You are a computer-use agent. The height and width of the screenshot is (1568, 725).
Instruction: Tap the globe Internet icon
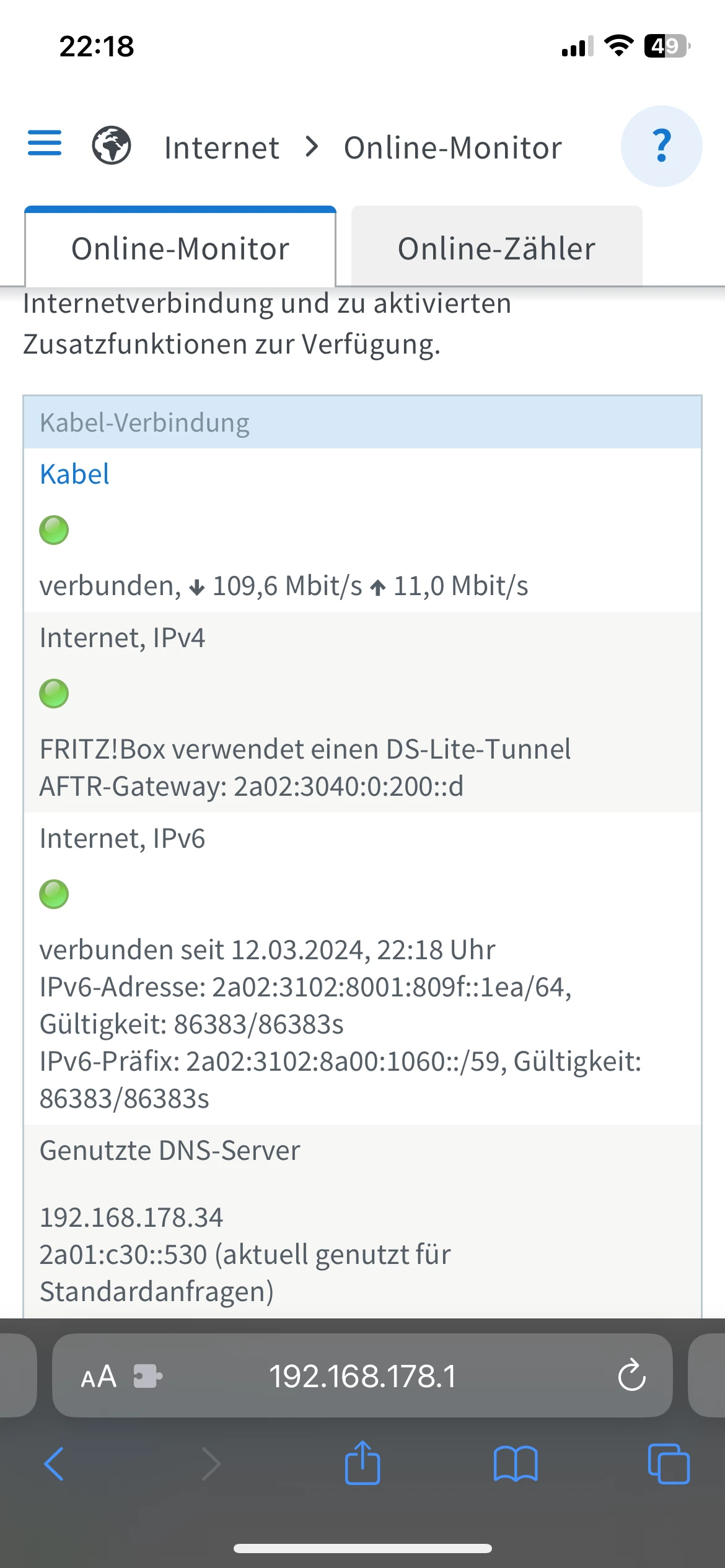pos(112,146)
